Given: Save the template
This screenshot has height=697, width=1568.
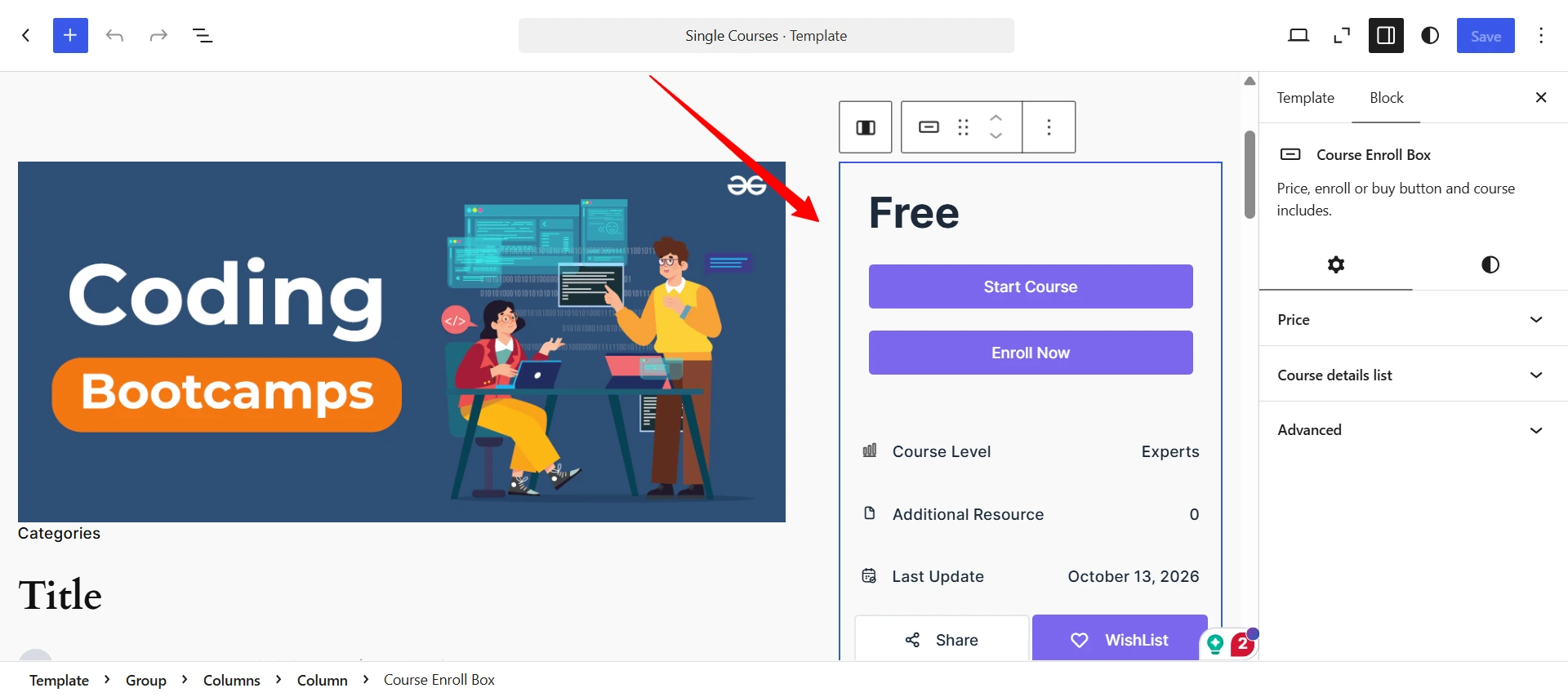Looking at the screenshot, I should point(1486,35).
